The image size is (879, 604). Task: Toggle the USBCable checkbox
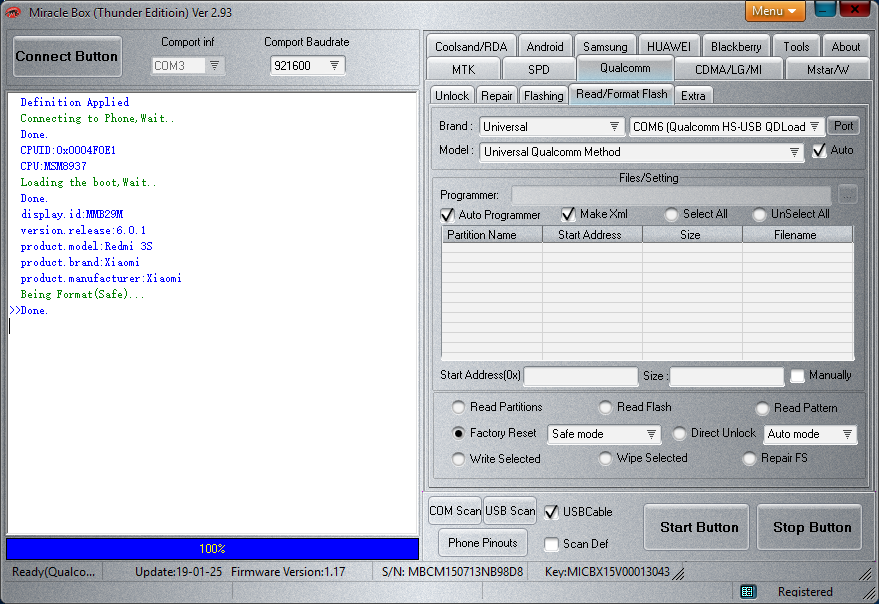[552, 511]
